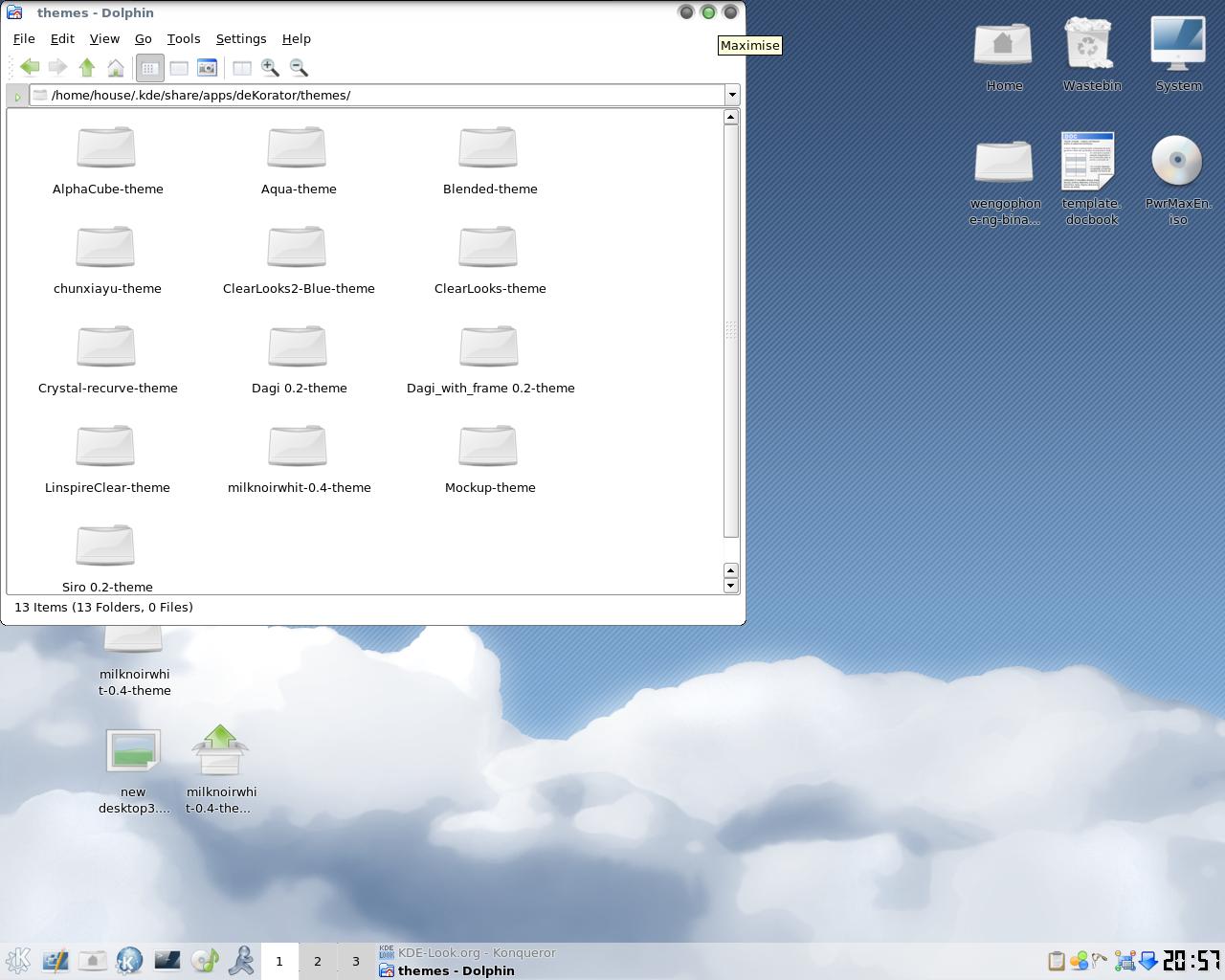This screenshot has height=980, width=1225.
Task: Switch to icons view mode
Action: [150, 67]
